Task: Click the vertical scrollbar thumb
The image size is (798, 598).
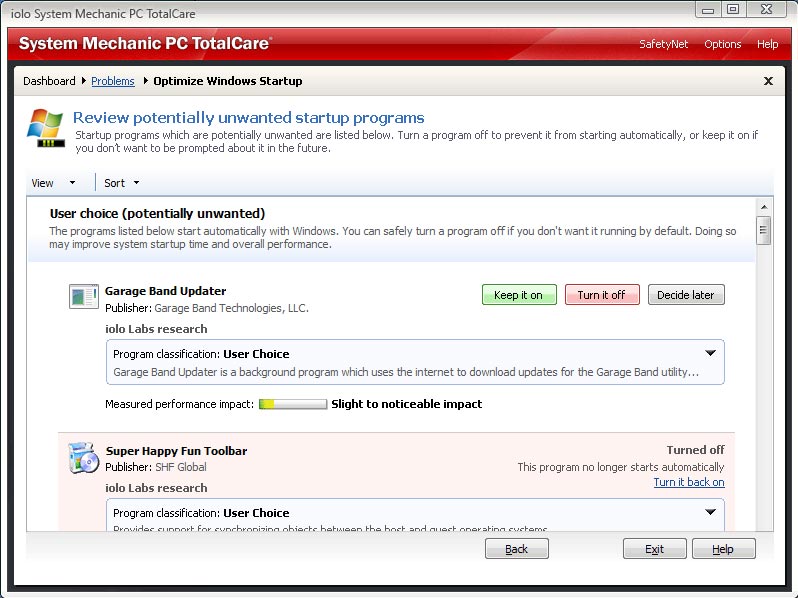Action: coord(763,231)
